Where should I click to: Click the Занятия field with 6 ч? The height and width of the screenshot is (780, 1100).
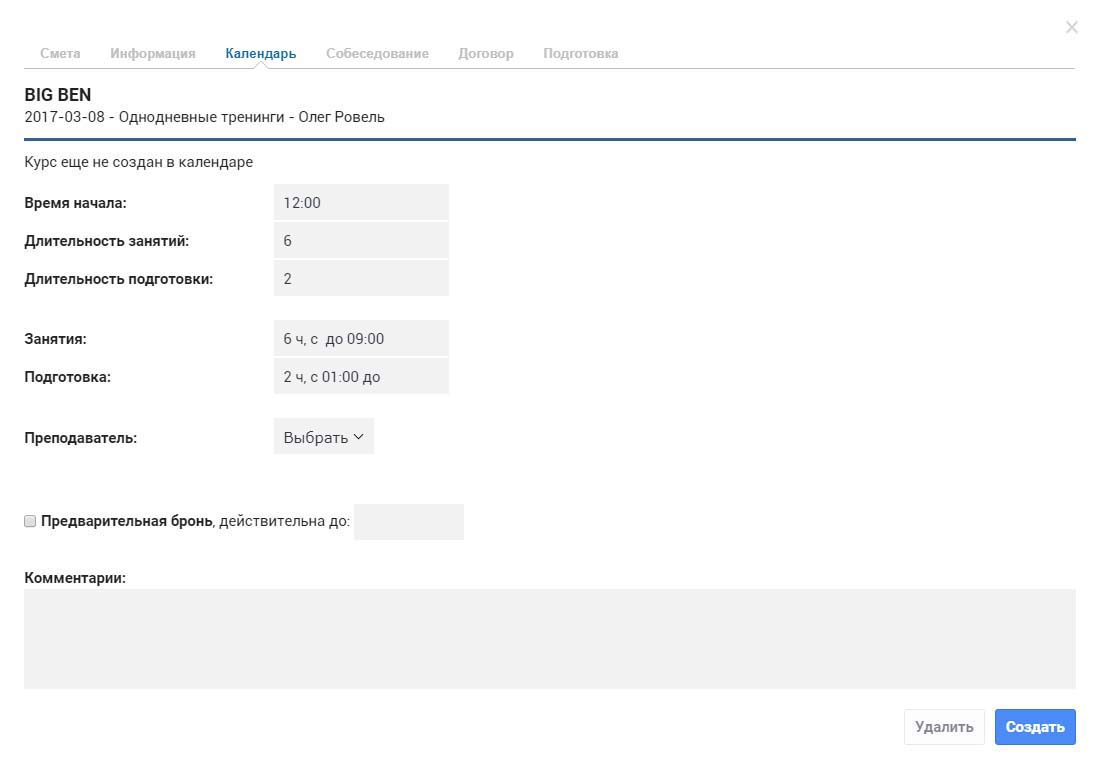(x=361, y=339)
